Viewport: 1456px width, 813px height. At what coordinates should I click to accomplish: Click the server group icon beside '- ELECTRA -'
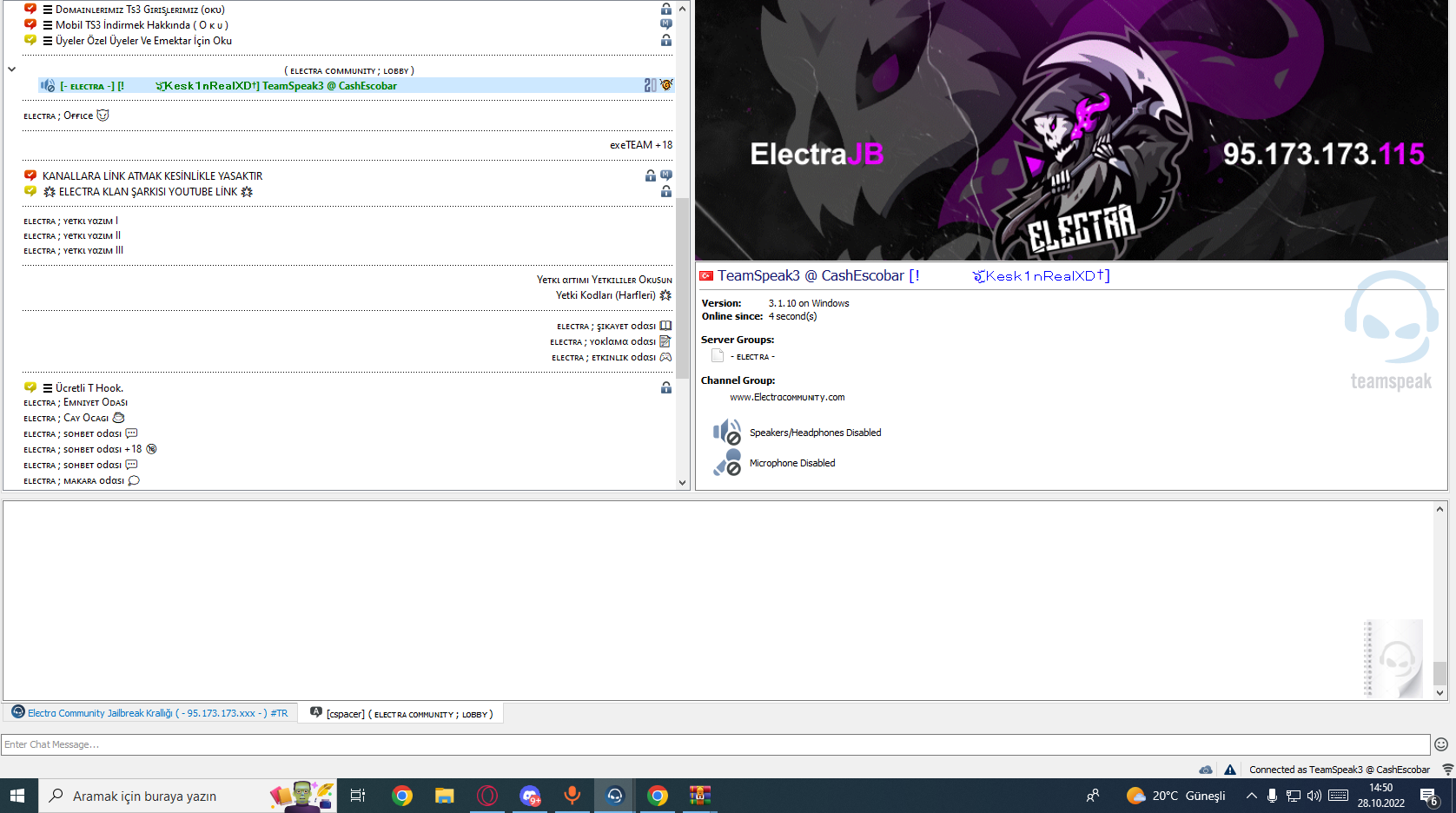(718, 356)
